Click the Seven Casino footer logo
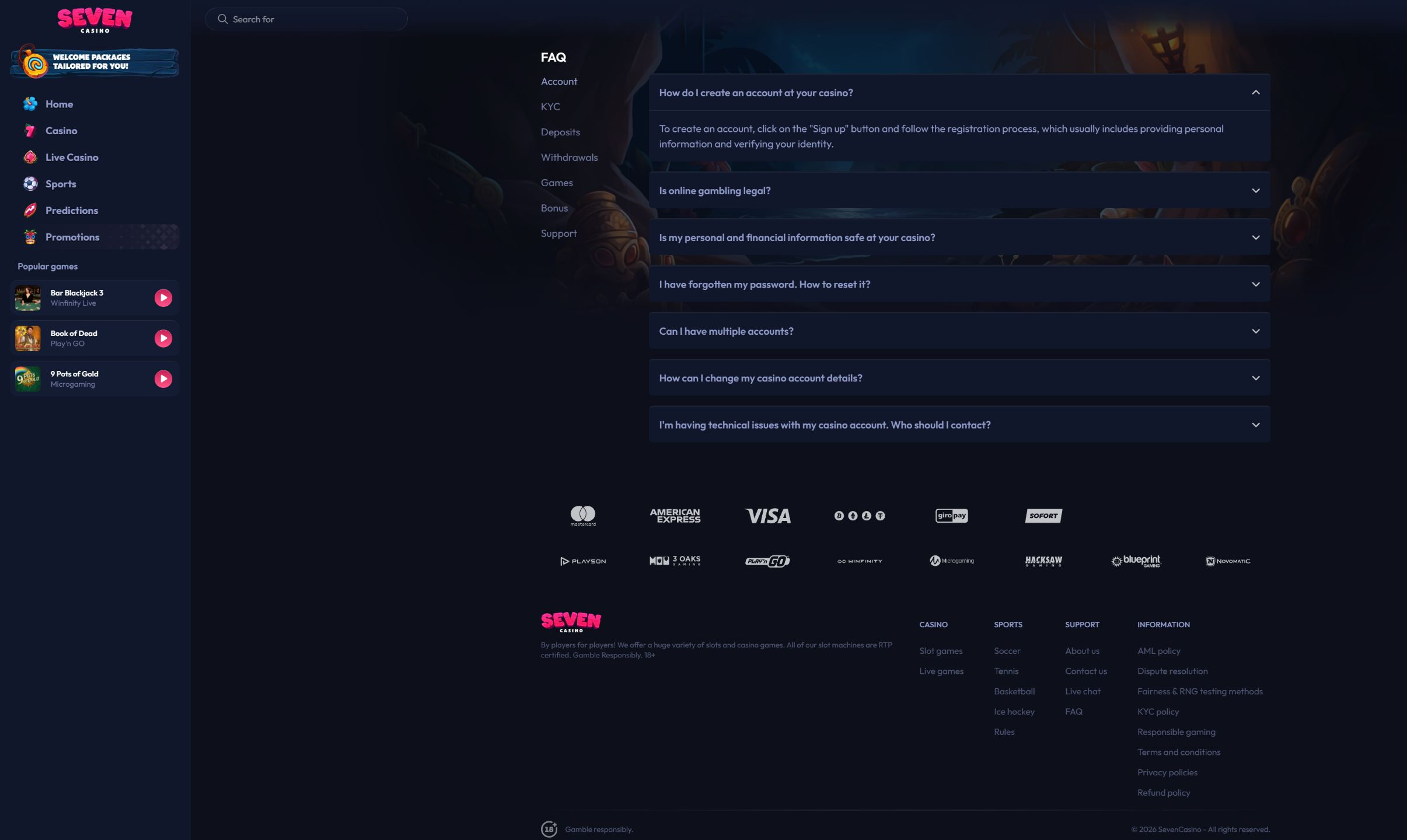Viewport: 1407px width, 840px height. pos(571,622)
